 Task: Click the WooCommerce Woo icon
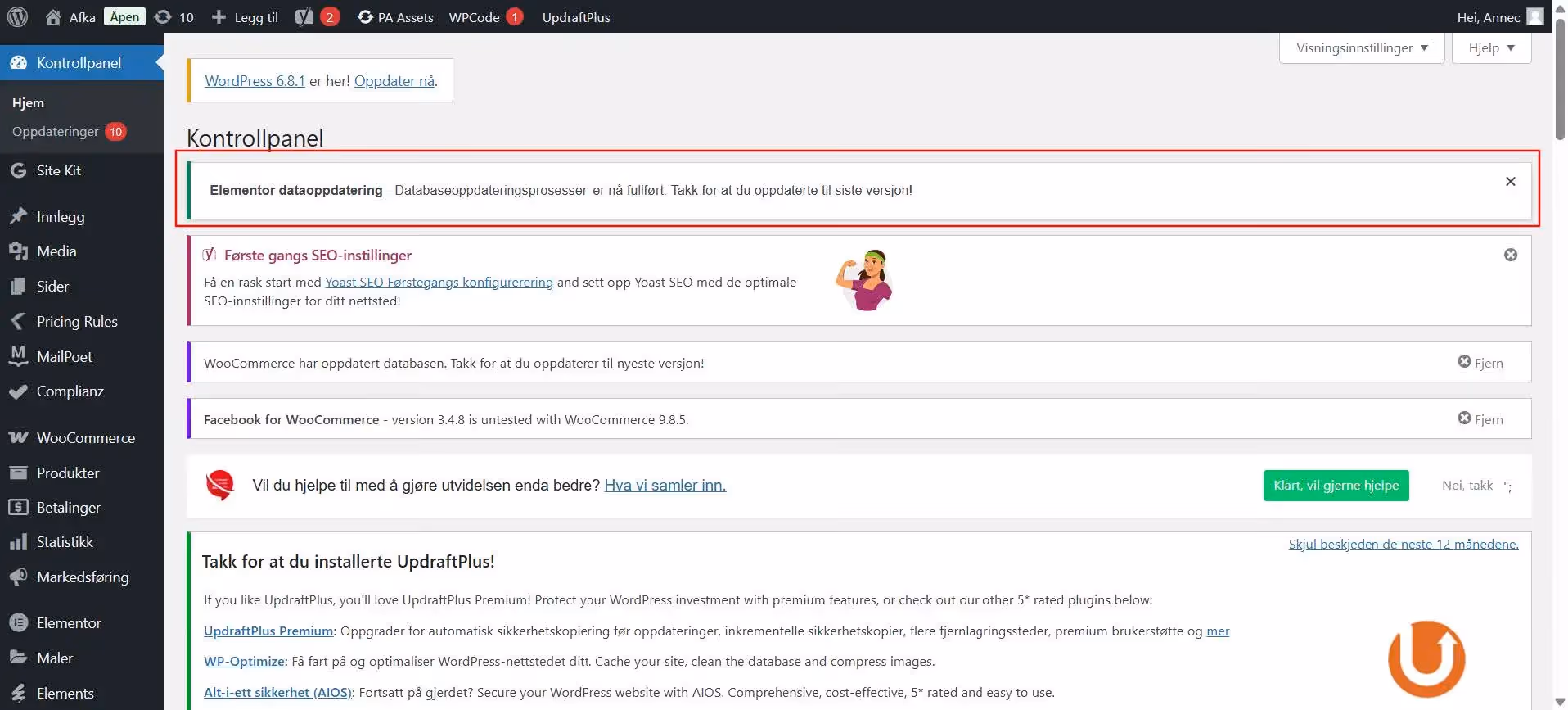click(x=18, y=437)
